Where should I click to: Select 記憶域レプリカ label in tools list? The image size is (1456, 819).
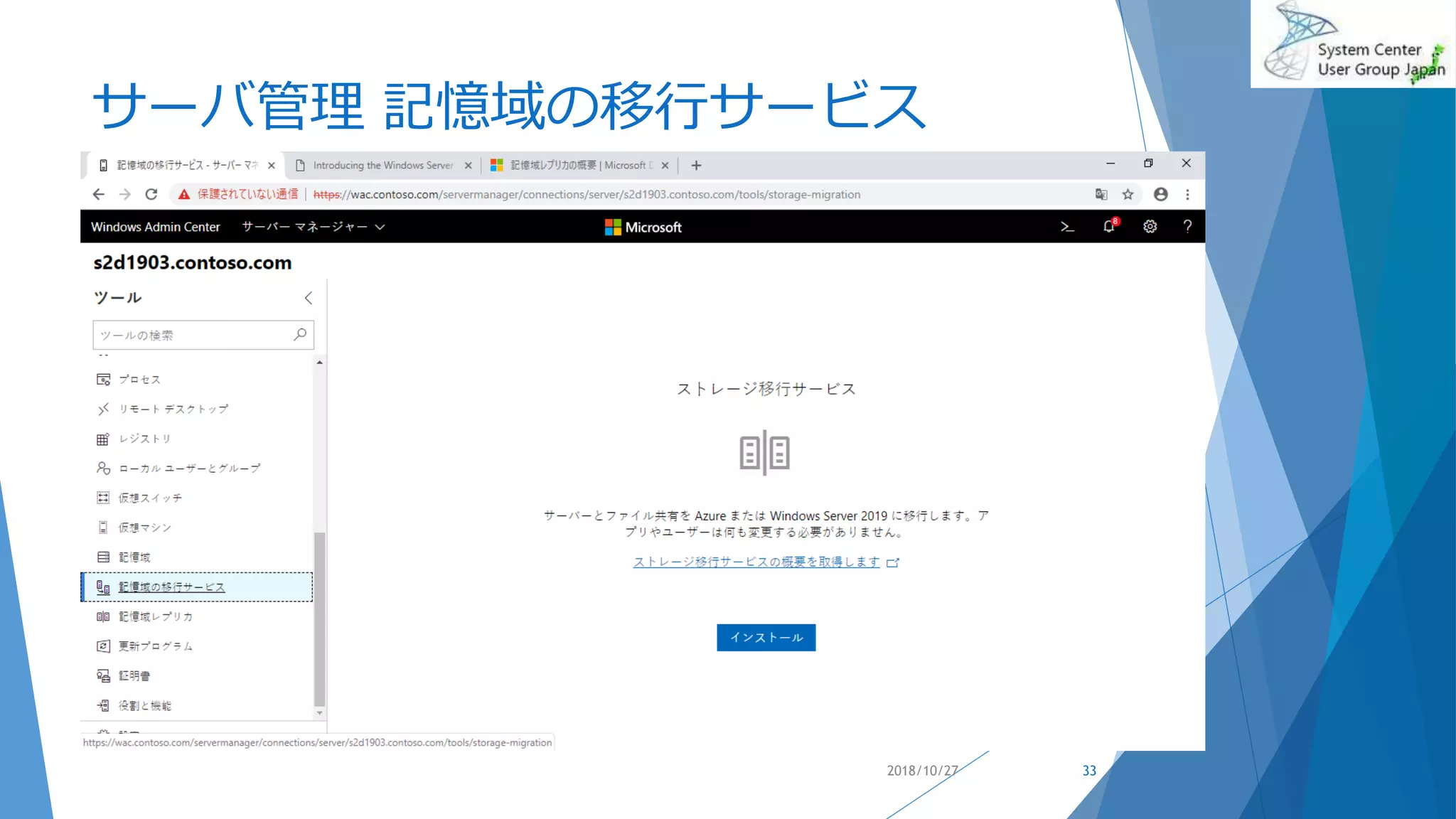coord(156,616)
